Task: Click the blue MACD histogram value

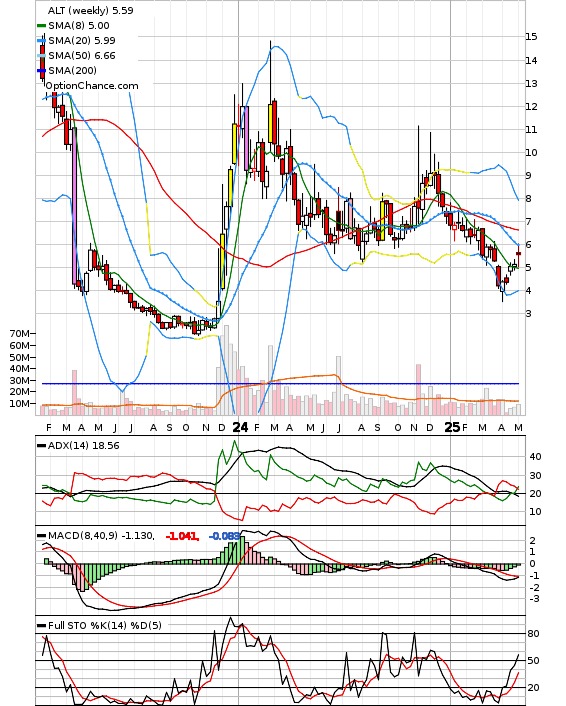Action: (x=224, y=536)
